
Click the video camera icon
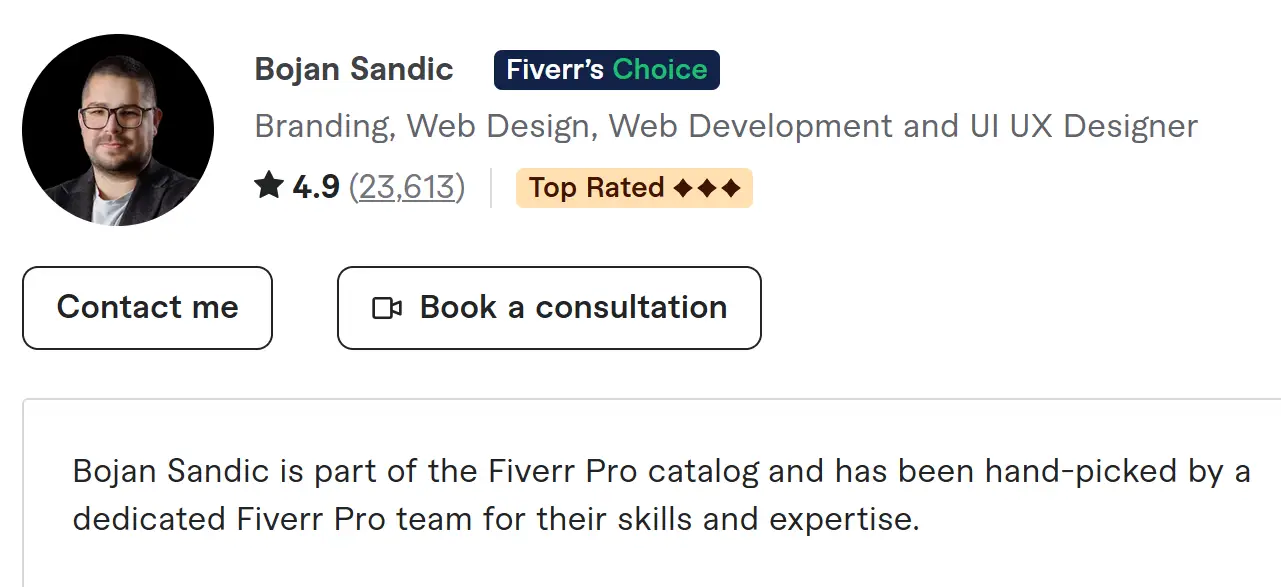[x=386, y=308]
